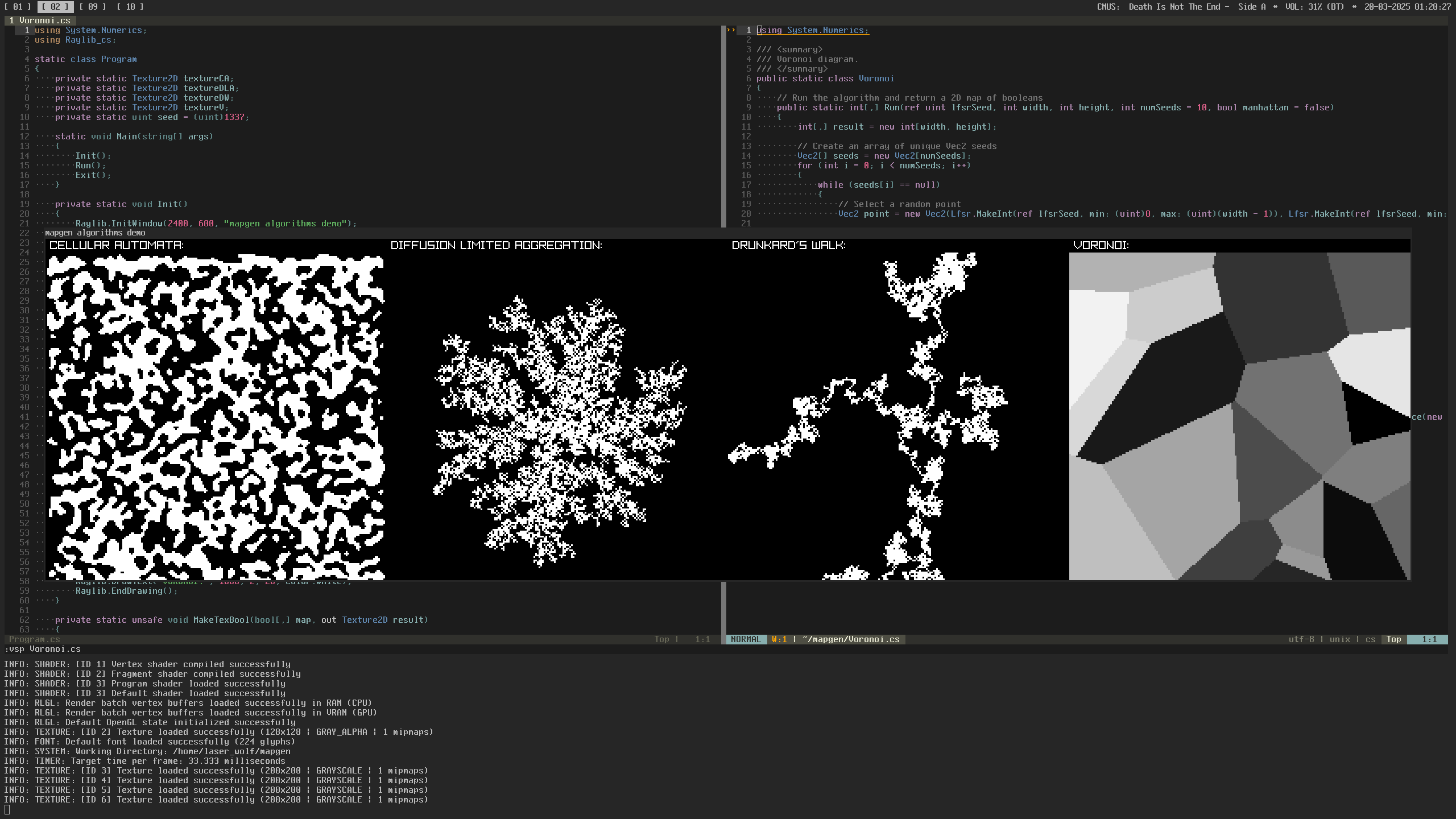The image size is (1456, 819).
Task: Click 'private static Texture2D textureDLA;' line
Action: click(x=147, y=88)
